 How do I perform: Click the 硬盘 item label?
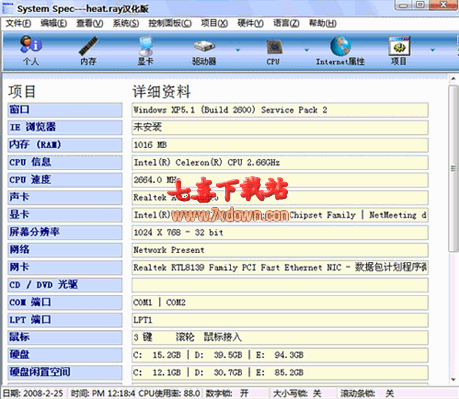point(65,355)
